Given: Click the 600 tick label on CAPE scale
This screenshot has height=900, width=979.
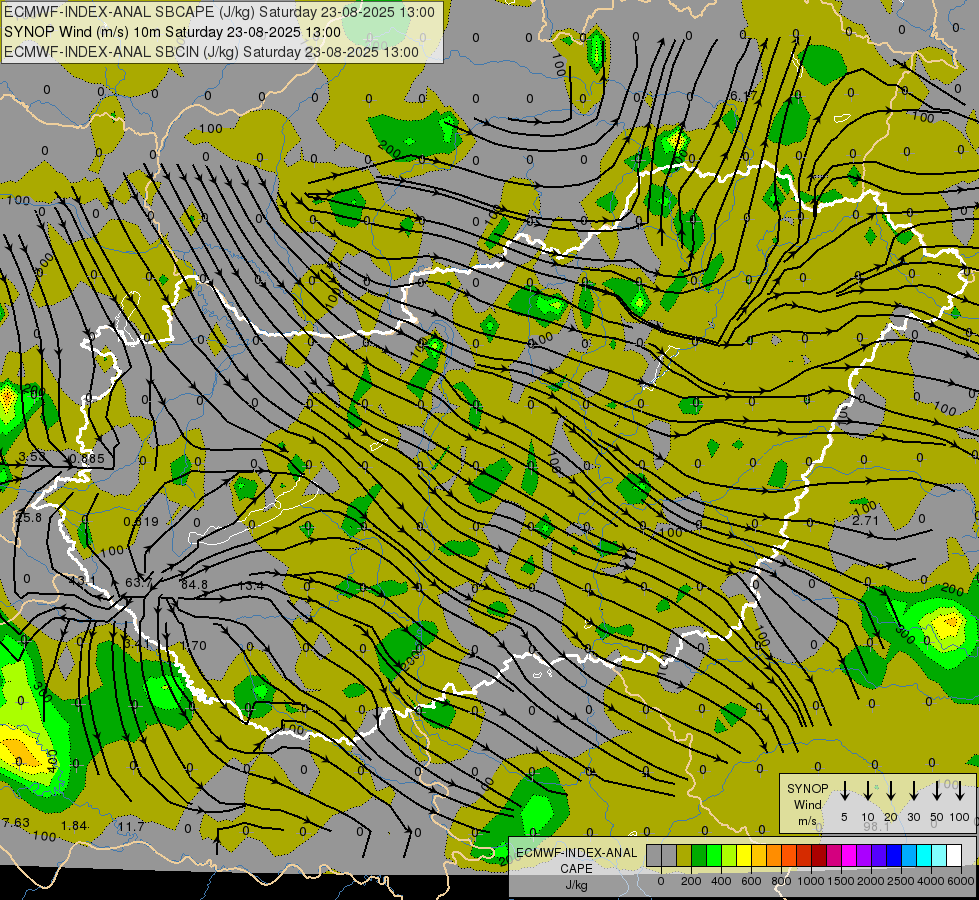Looking at the screenshot, I should point(751,881).
